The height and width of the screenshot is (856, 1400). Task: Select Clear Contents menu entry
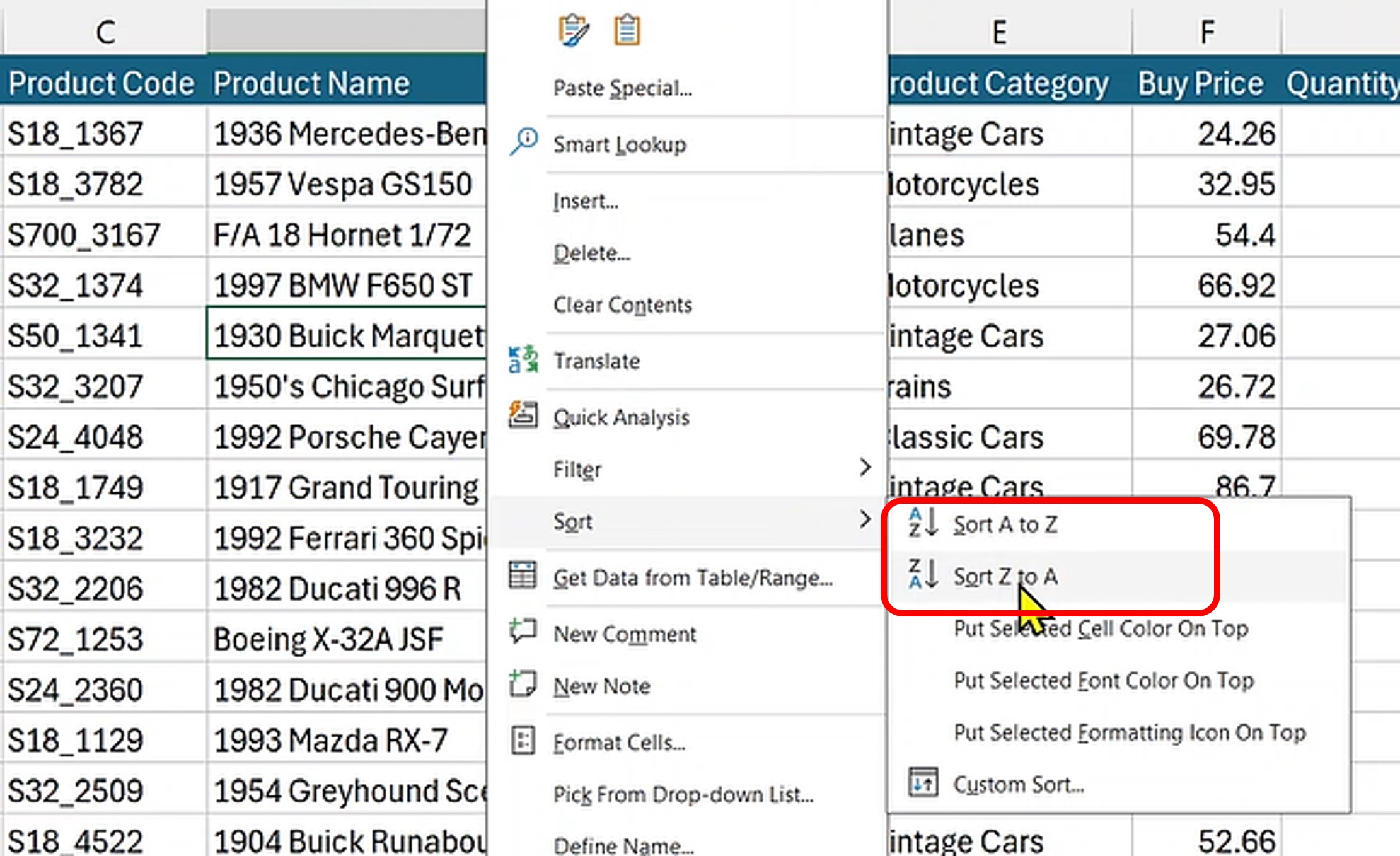click(x=622, y=305)
